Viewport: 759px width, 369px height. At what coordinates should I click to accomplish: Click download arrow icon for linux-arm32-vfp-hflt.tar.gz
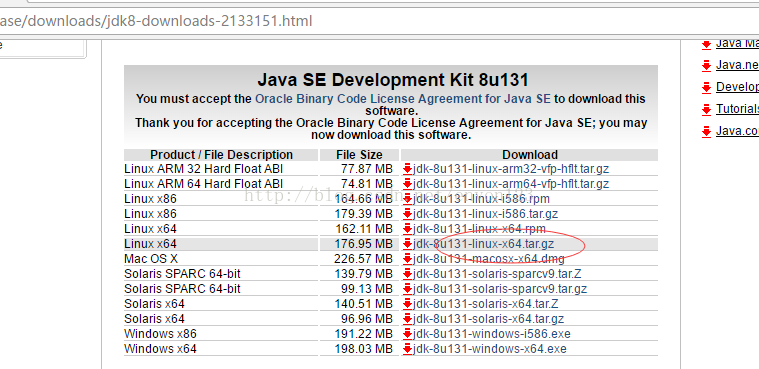pyautogui.click(x=408, y=169)
